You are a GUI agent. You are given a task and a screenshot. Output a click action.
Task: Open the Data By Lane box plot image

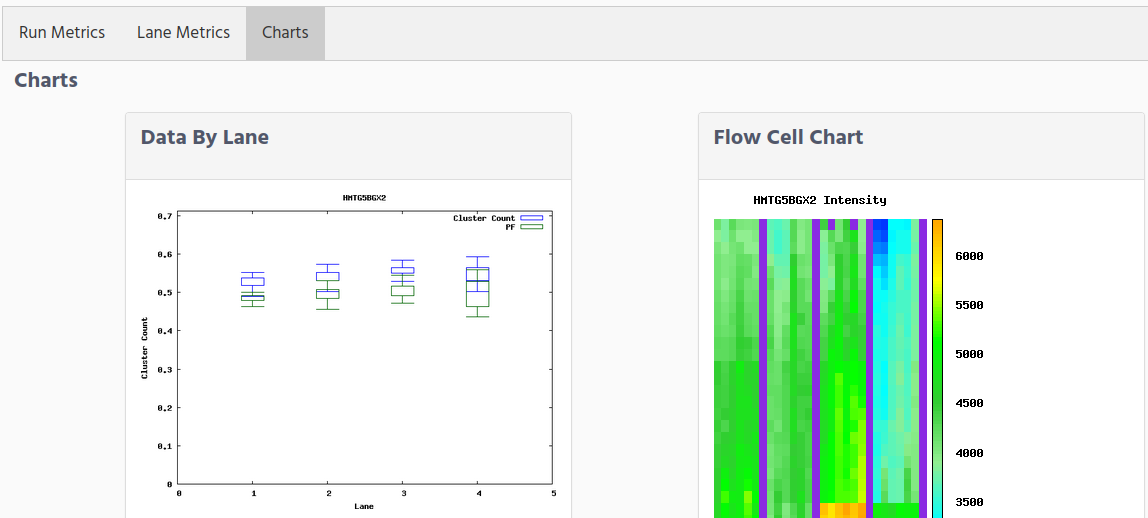(x=348, y=353)
